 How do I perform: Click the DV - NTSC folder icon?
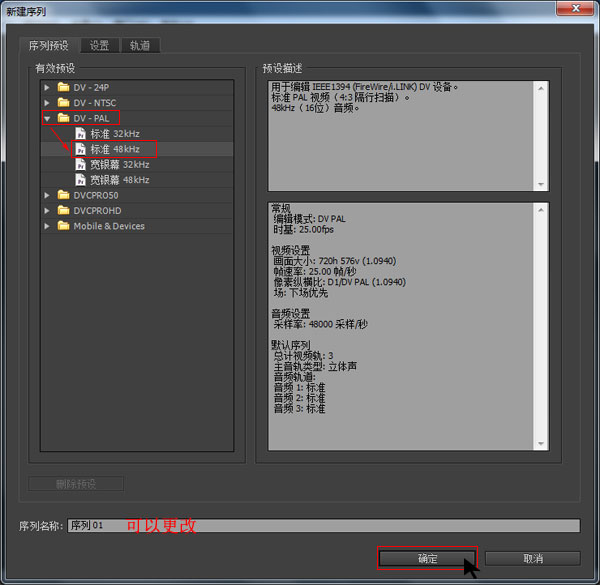[x=64, y=103]
